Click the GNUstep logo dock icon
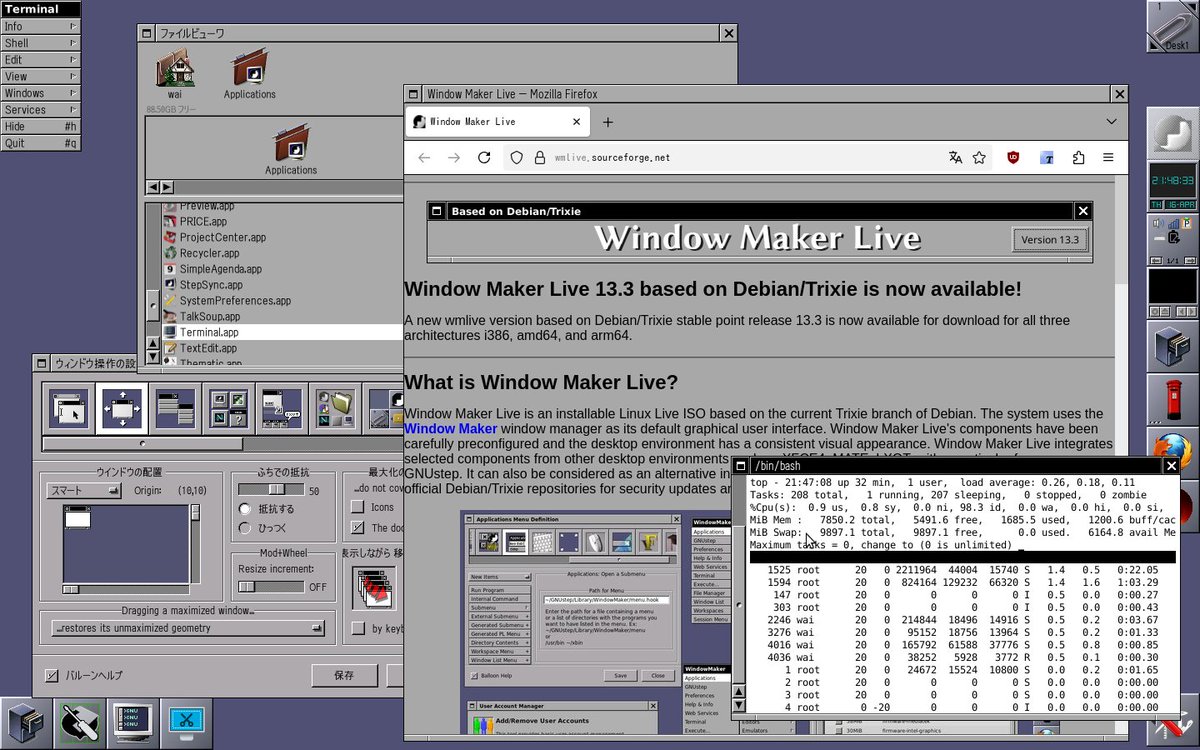1200x750 pixels. tap(1172, 135)
